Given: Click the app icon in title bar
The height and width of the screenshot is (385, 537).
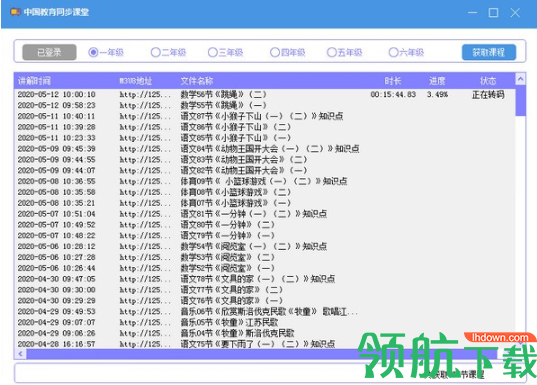Looking at the screenshot, I should (15, 12).
